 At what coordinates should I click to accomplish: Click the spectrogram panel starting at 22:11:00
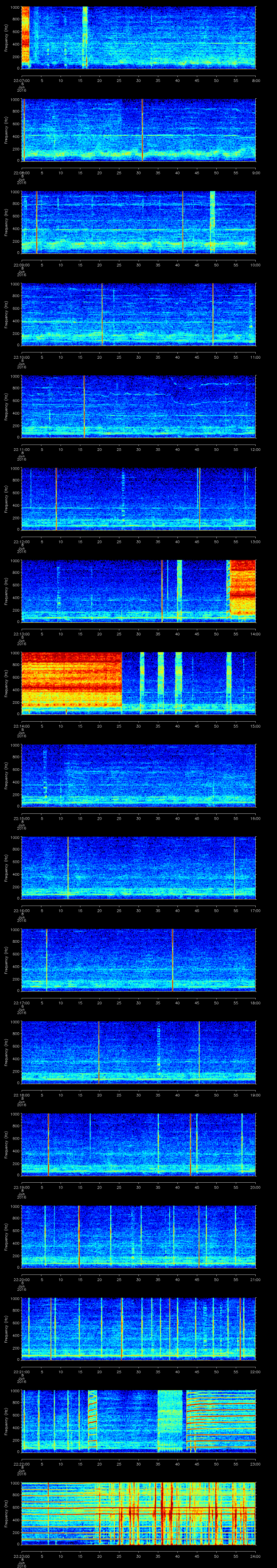point(139,407)
